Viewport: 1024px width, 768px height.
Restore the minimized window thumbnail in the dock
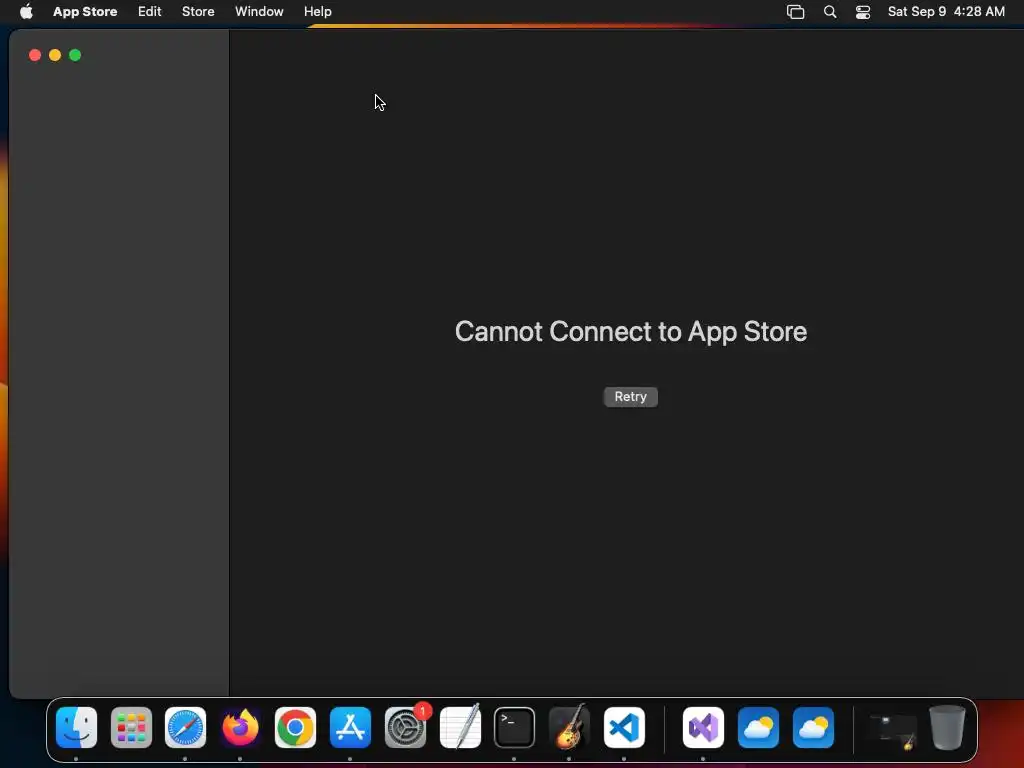click(893, 732)
